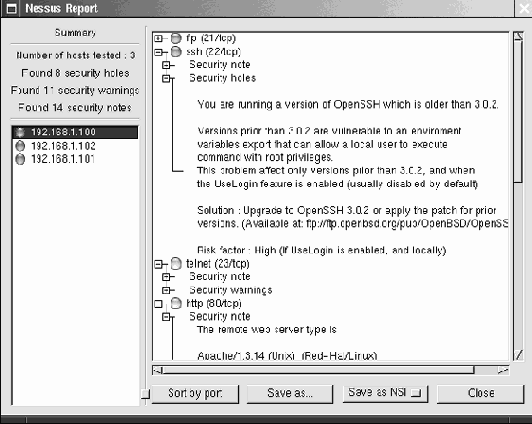Select Security warnings label under telnet
Image resolution: width=532 pixels, height=424 pixels.
tap(231, 290)
